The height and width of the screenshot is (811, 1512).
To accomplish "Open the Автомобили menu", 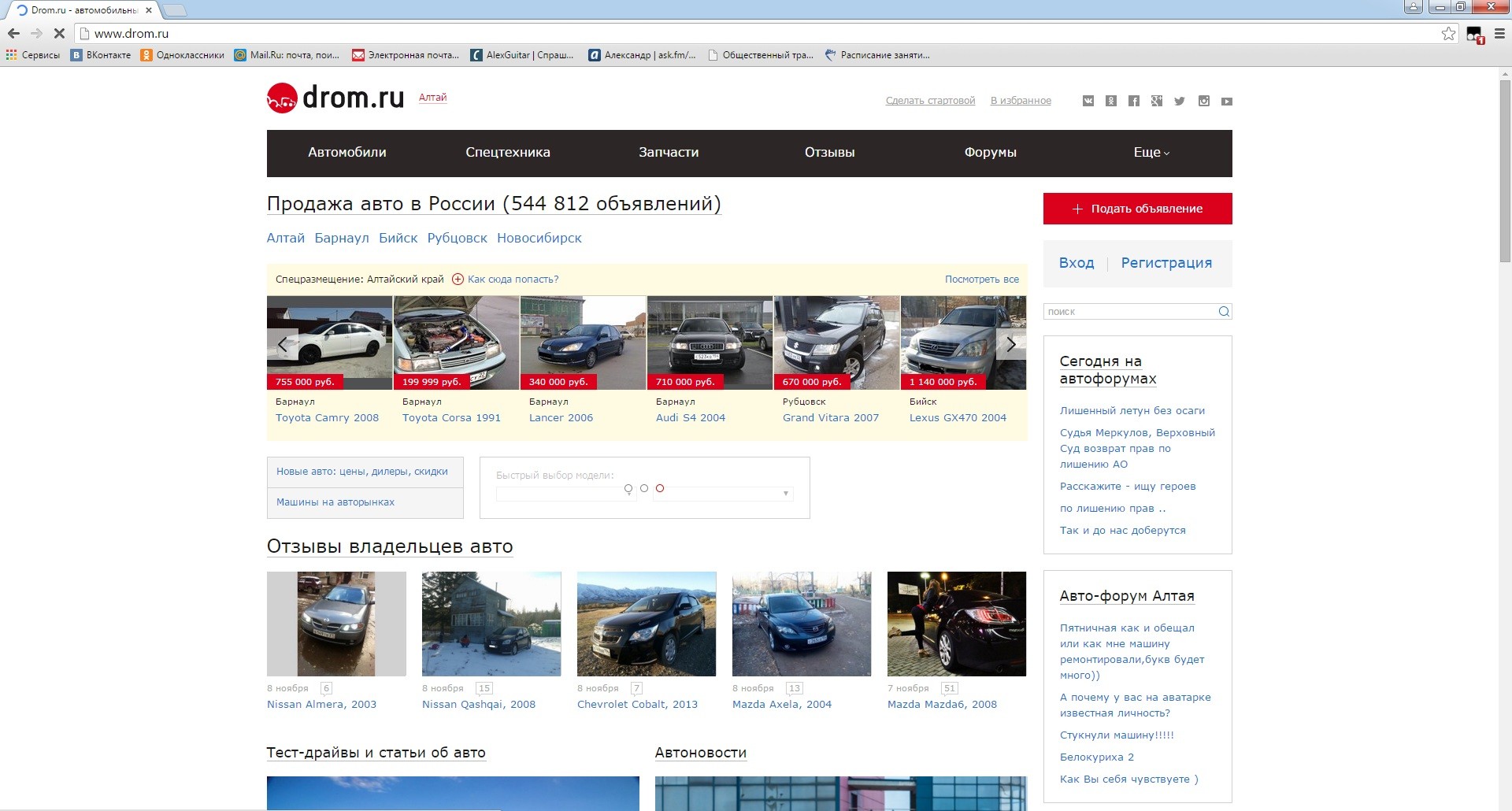I will (x=347, y=153).
